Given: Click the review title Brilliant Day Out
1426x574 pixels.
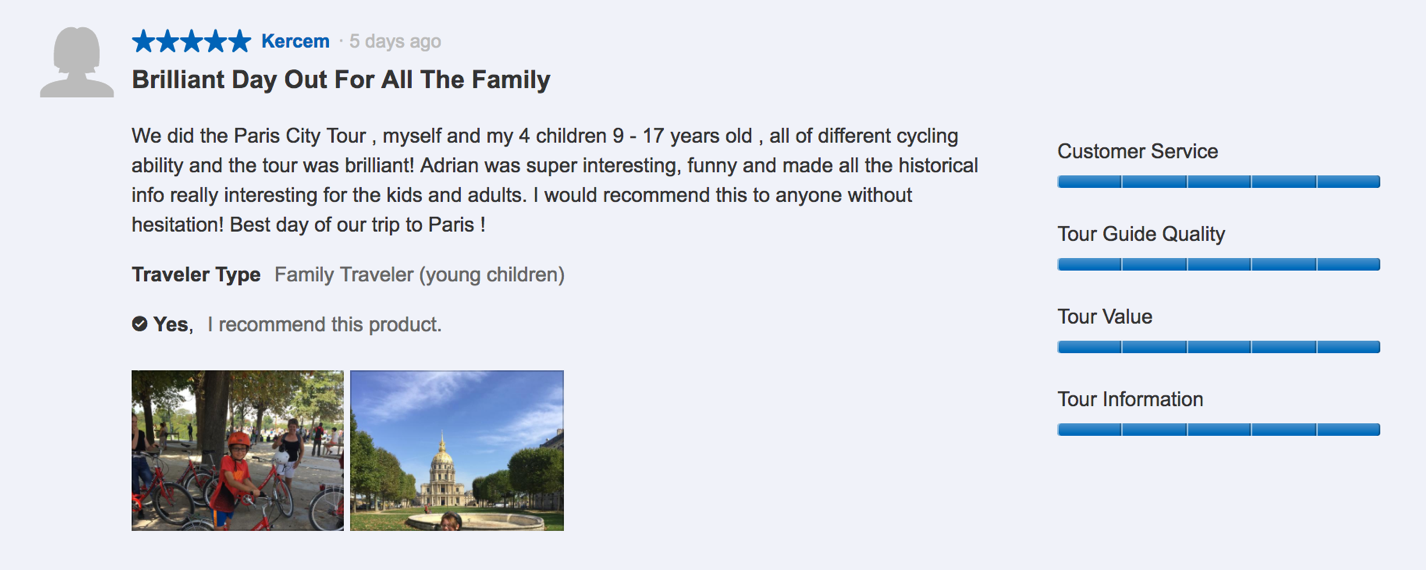Looking at the screenshot, I should [x=341, y=80].
